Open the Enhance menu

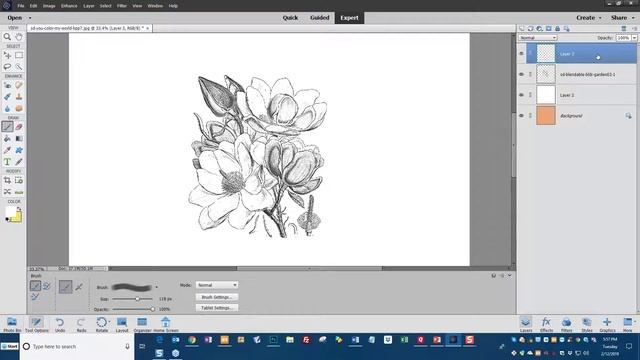tap(69, 6)
